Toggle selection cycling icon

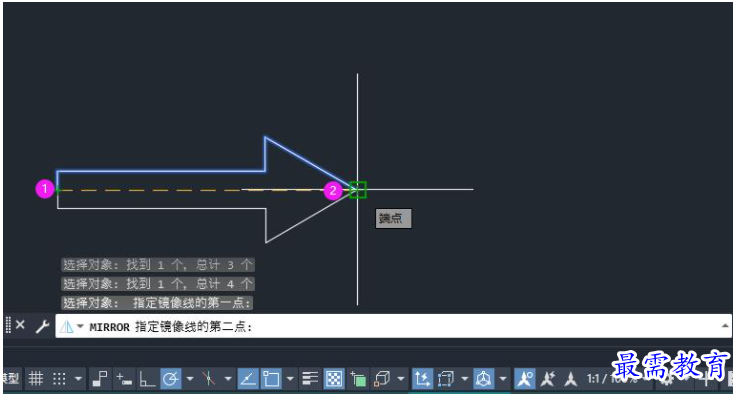[x=358, y=379]
